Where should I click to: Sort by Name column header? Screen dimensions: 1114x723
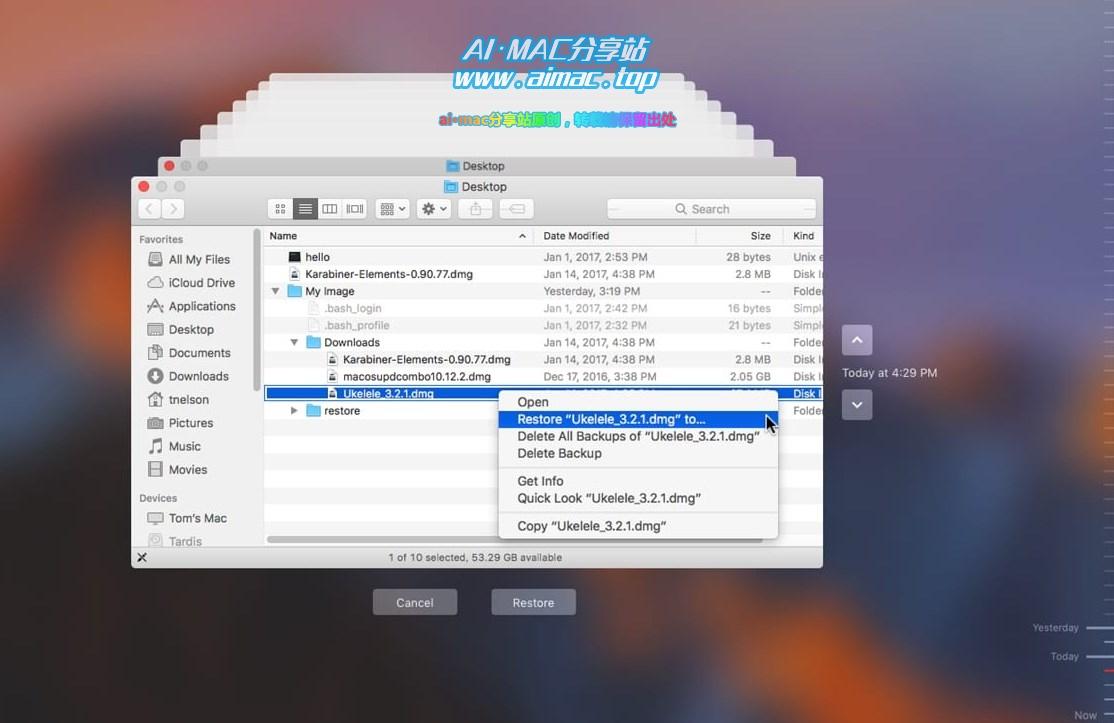pos(398,236)
